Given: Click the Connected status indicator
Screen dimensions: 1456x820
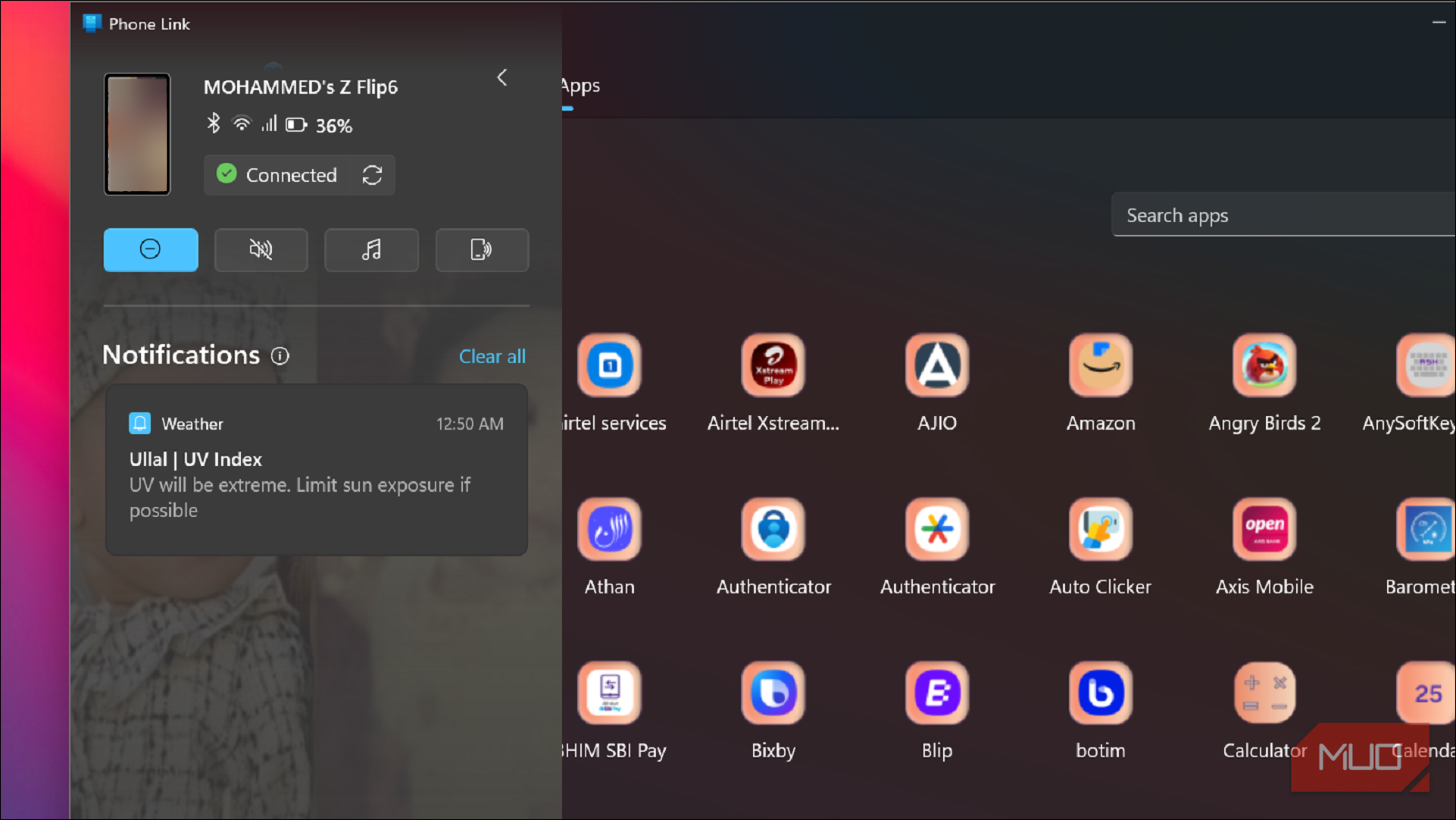Looking at the screenshot, I should pyautogui.click(x=277, y=175).
